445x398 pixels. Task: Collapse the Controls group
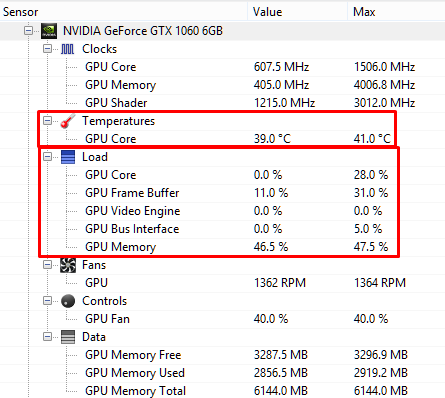pyautogui.click(x=47, y=301)
